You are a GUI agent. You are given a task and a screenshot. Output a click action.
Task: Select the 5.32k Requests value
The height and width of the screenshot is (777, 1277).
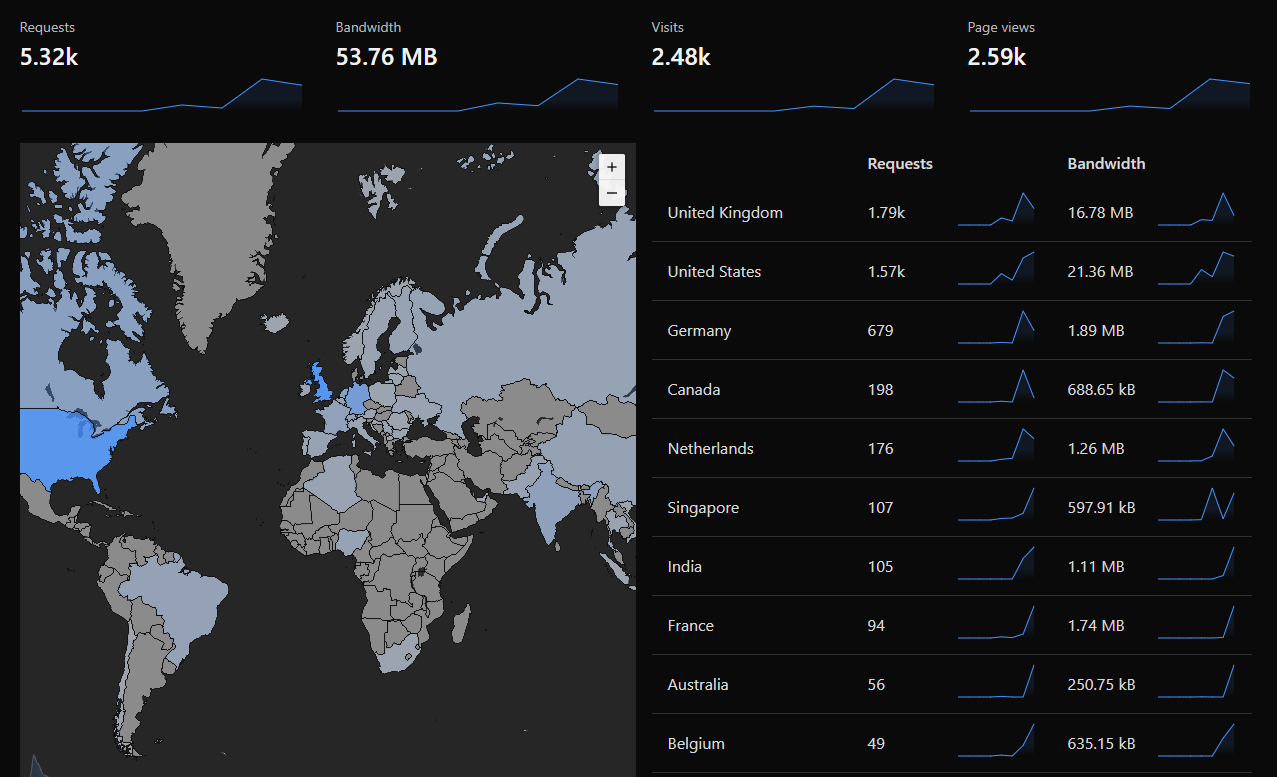[x=49, y=57]
